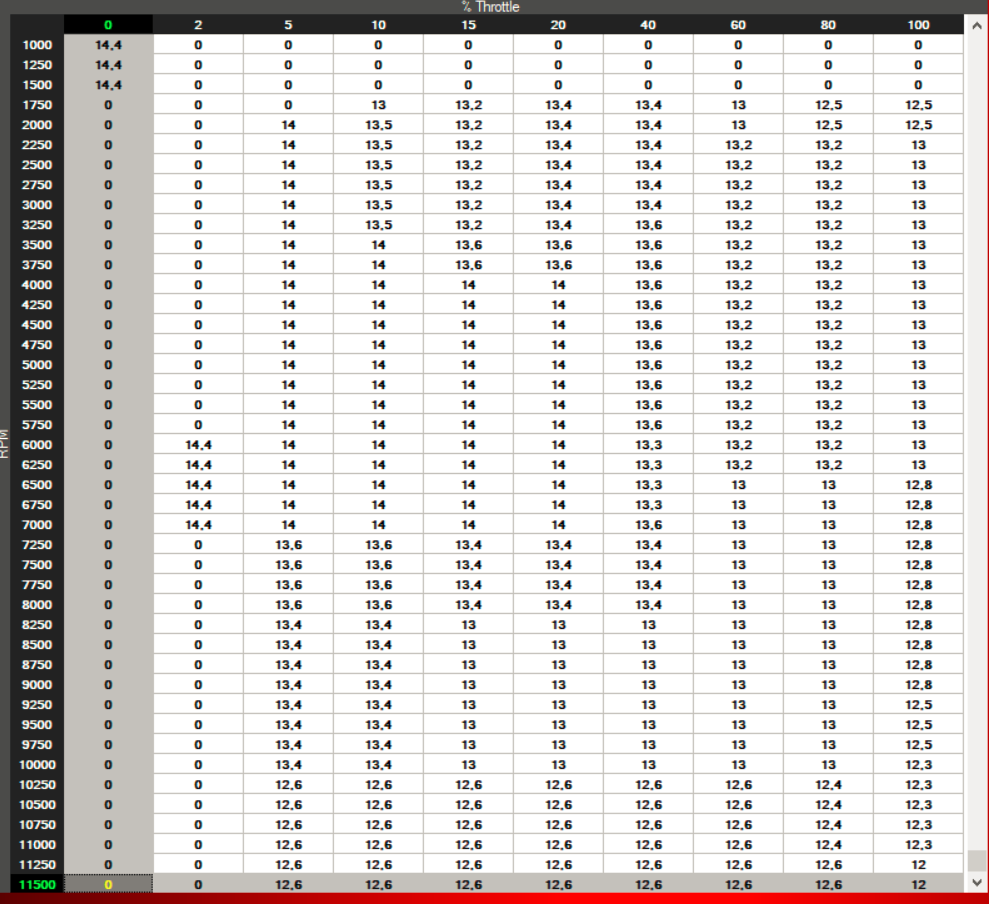Select the 100% throttle column header

click(x=918, y=25)
